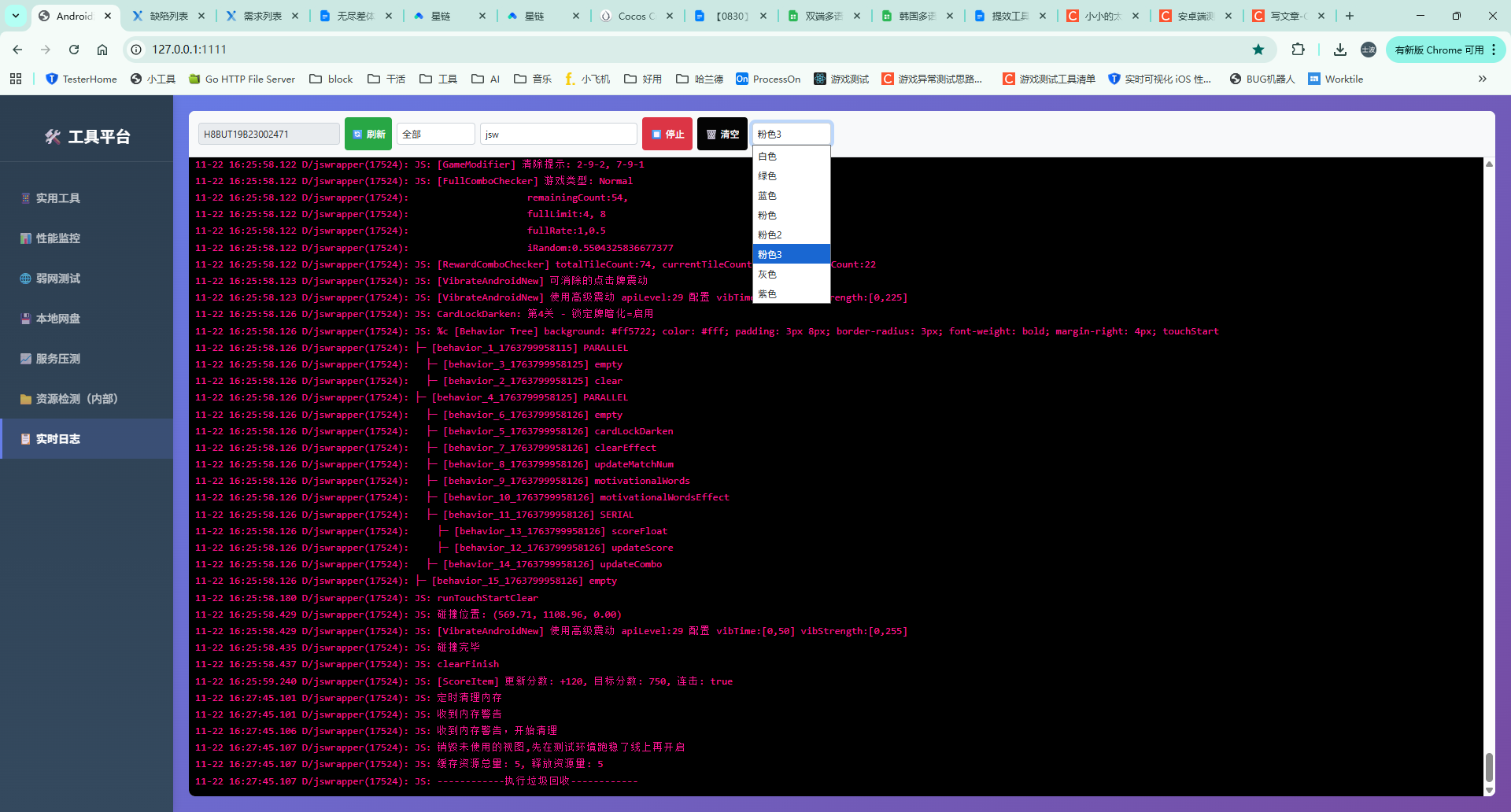Open the 本地网盘 local disk panel
The image size is (1511, 812).
coord(57,318)
